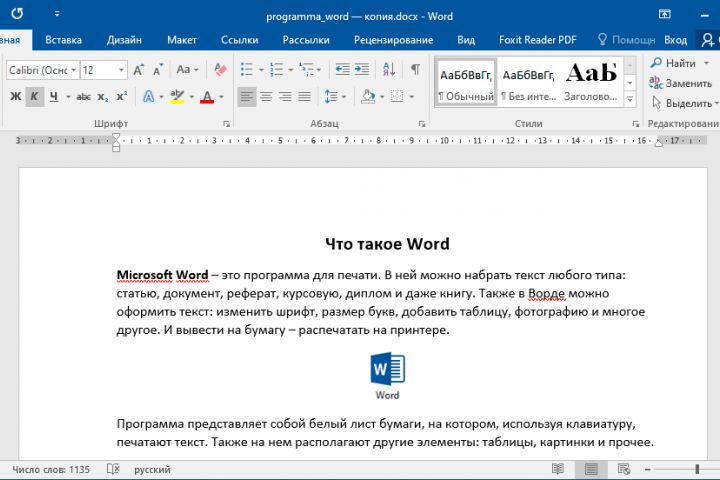Open the Вставка ribbon tab
The width and height of the screenshot is (720, 480).
[x=63, y=40]
